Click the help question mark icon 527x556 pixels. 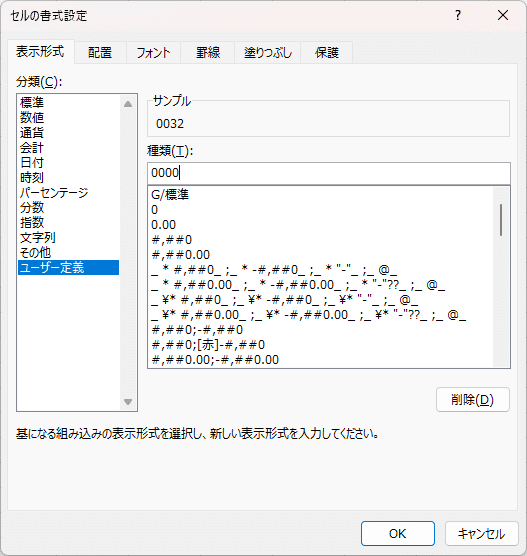458,15
